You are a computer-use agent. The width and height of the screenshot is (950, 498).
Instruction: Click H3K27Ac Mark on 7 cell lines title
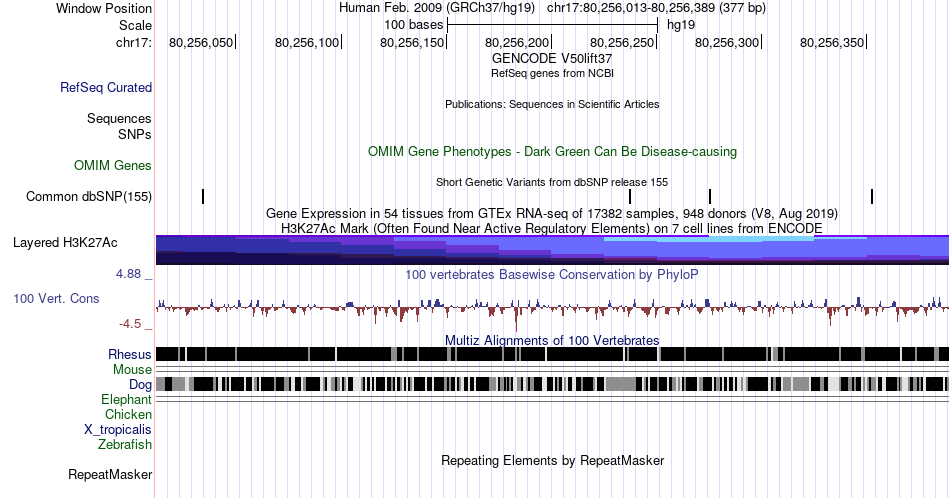tap(552, 228)
